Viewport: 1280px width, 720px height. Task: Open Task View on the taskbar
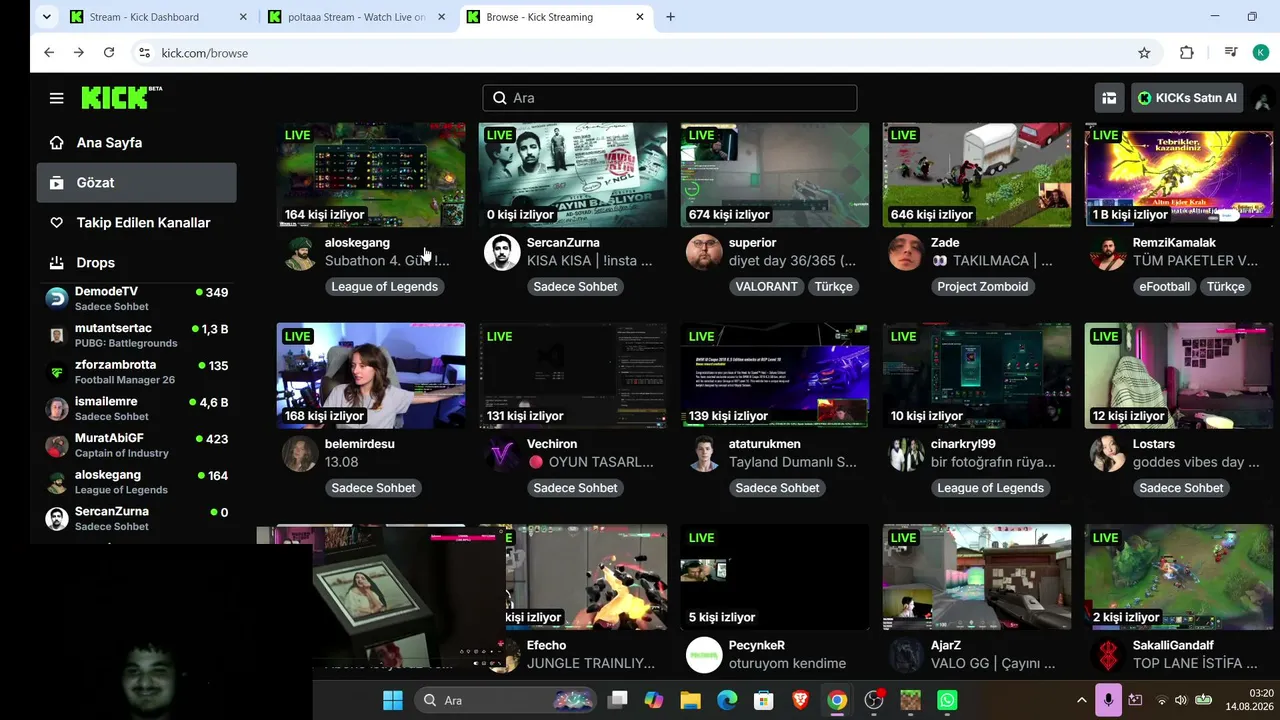coord(617,700)
